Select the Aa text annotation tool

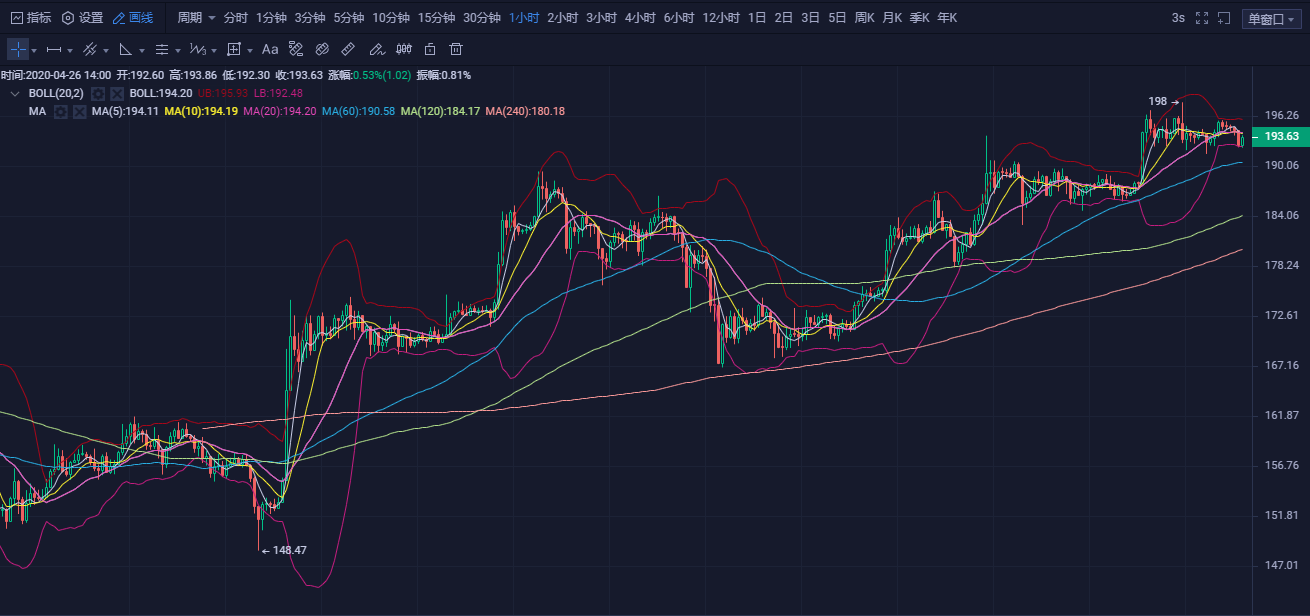pyautogui.click(x=270, y=49)
